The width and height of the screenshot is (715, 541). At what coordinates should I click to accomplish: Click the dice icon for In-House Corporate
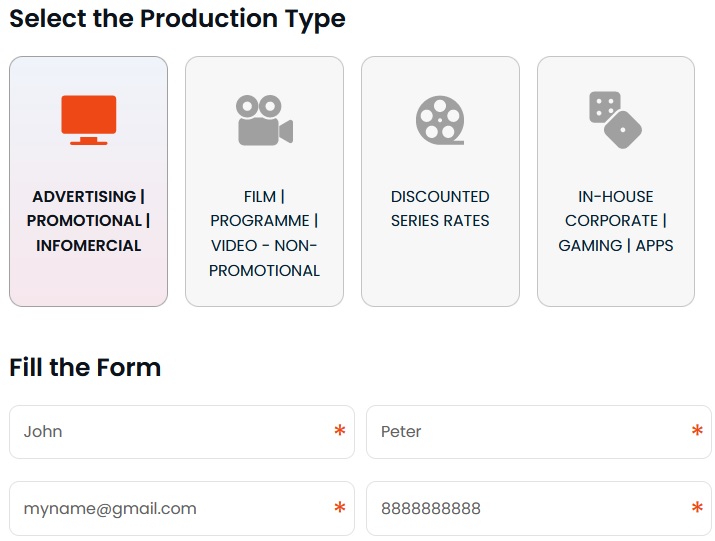pos(615,120)
